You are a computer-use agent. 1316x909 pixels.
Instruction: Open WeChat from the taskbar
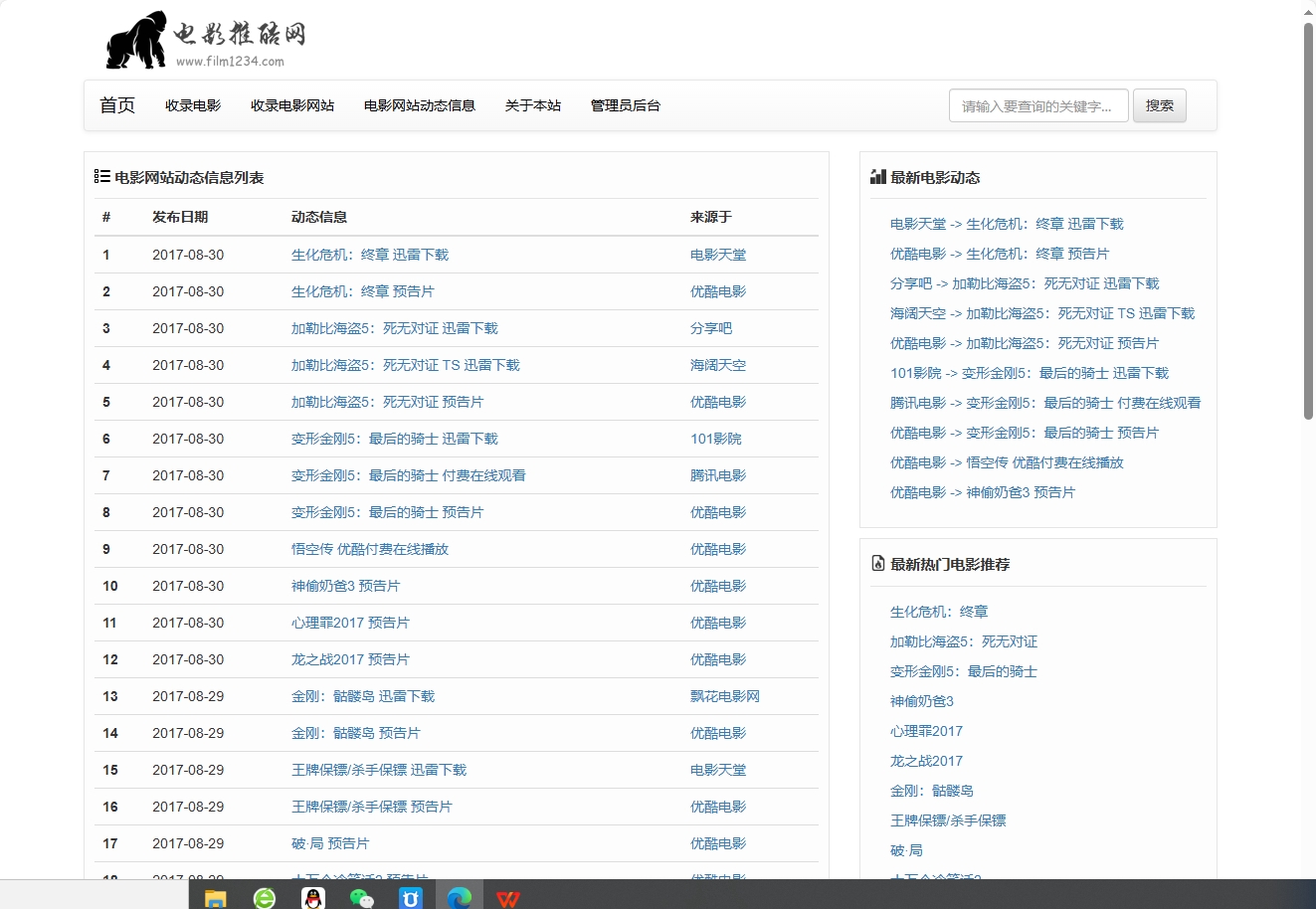[x=362, y=896]
